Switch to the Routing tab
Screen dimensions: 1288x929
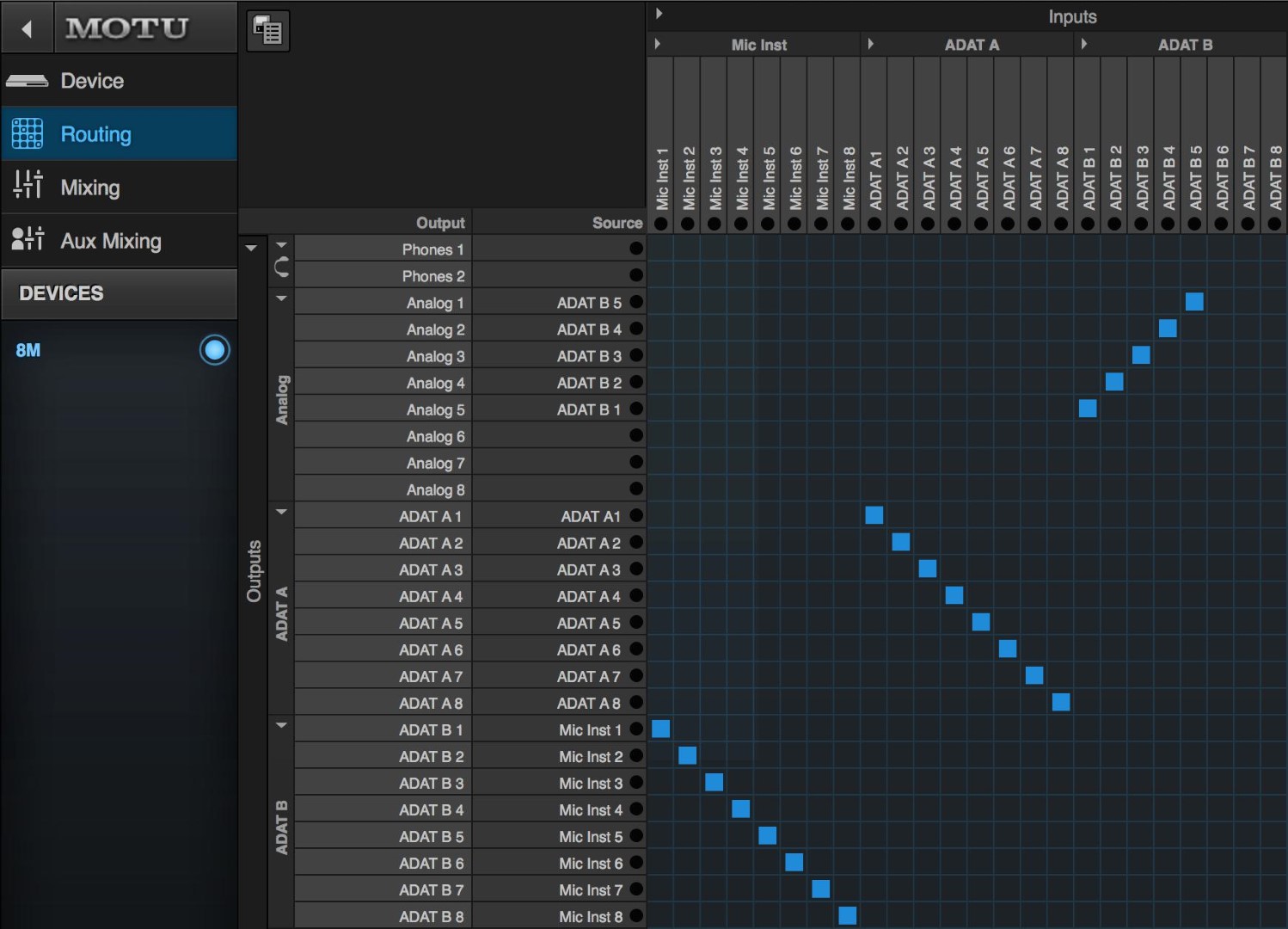click(95, 134)
